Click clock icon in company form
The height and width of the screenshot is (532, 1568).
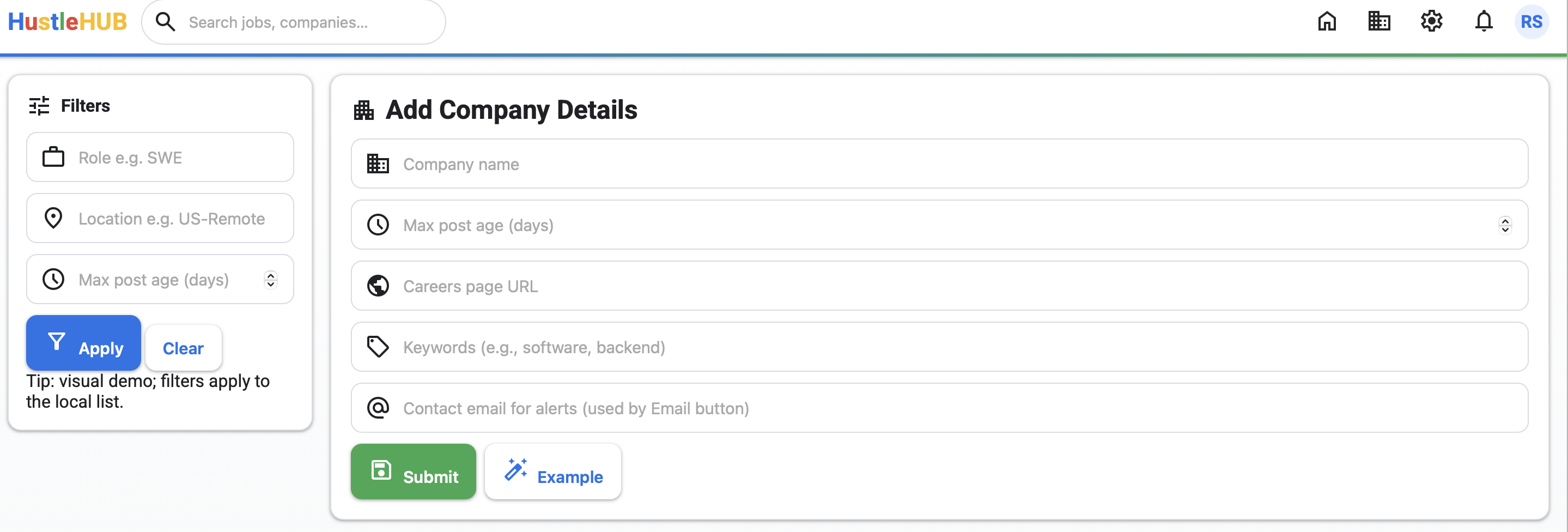point(378,225)
